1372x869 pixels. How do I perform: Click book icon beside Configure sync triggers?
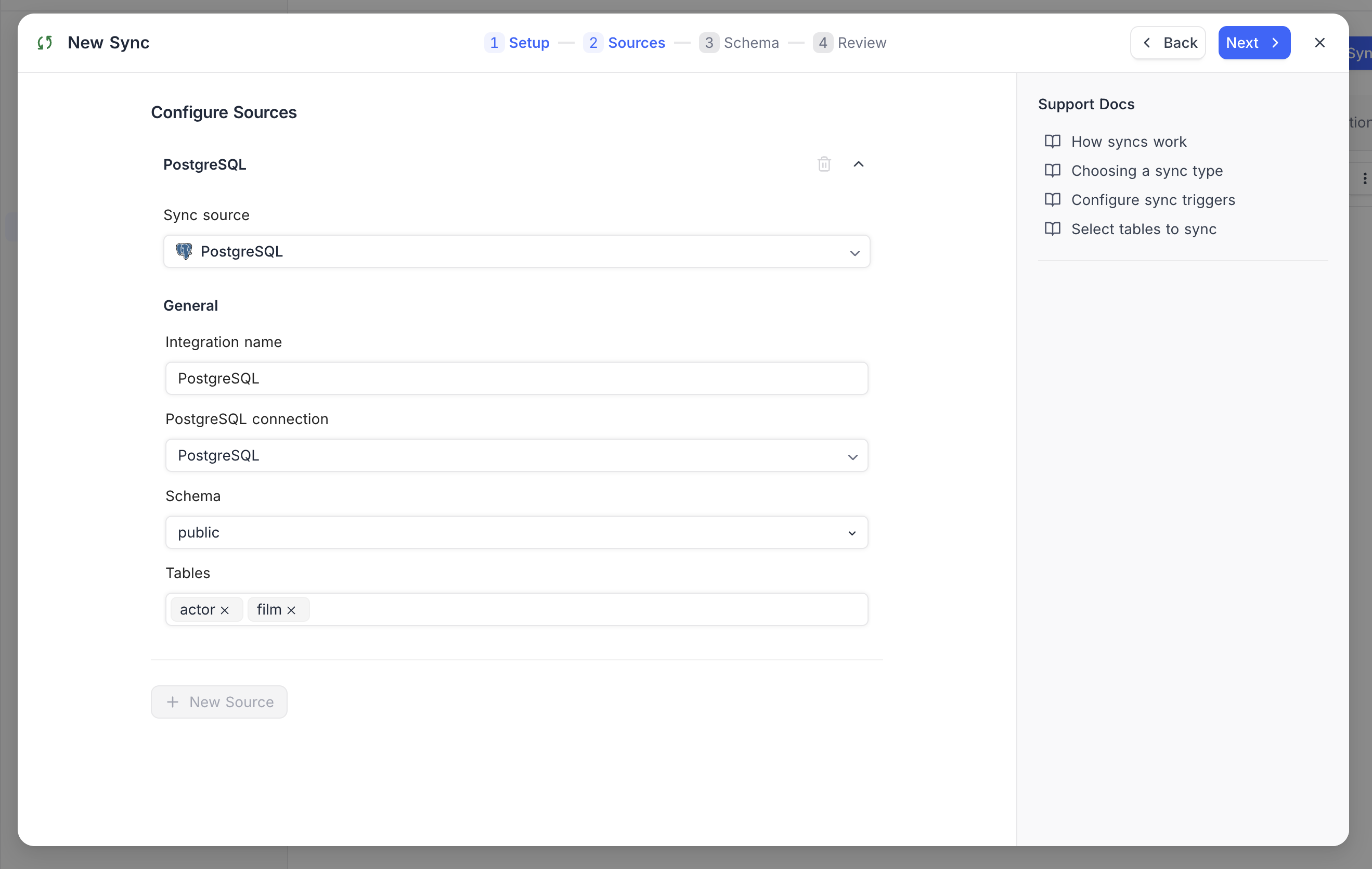(1052, 200)
